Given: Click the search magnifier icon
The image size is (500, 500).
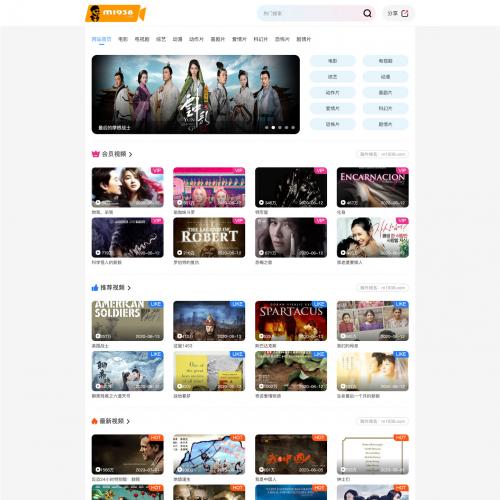Looking at the screenshot, I should [x=367, y=13].
